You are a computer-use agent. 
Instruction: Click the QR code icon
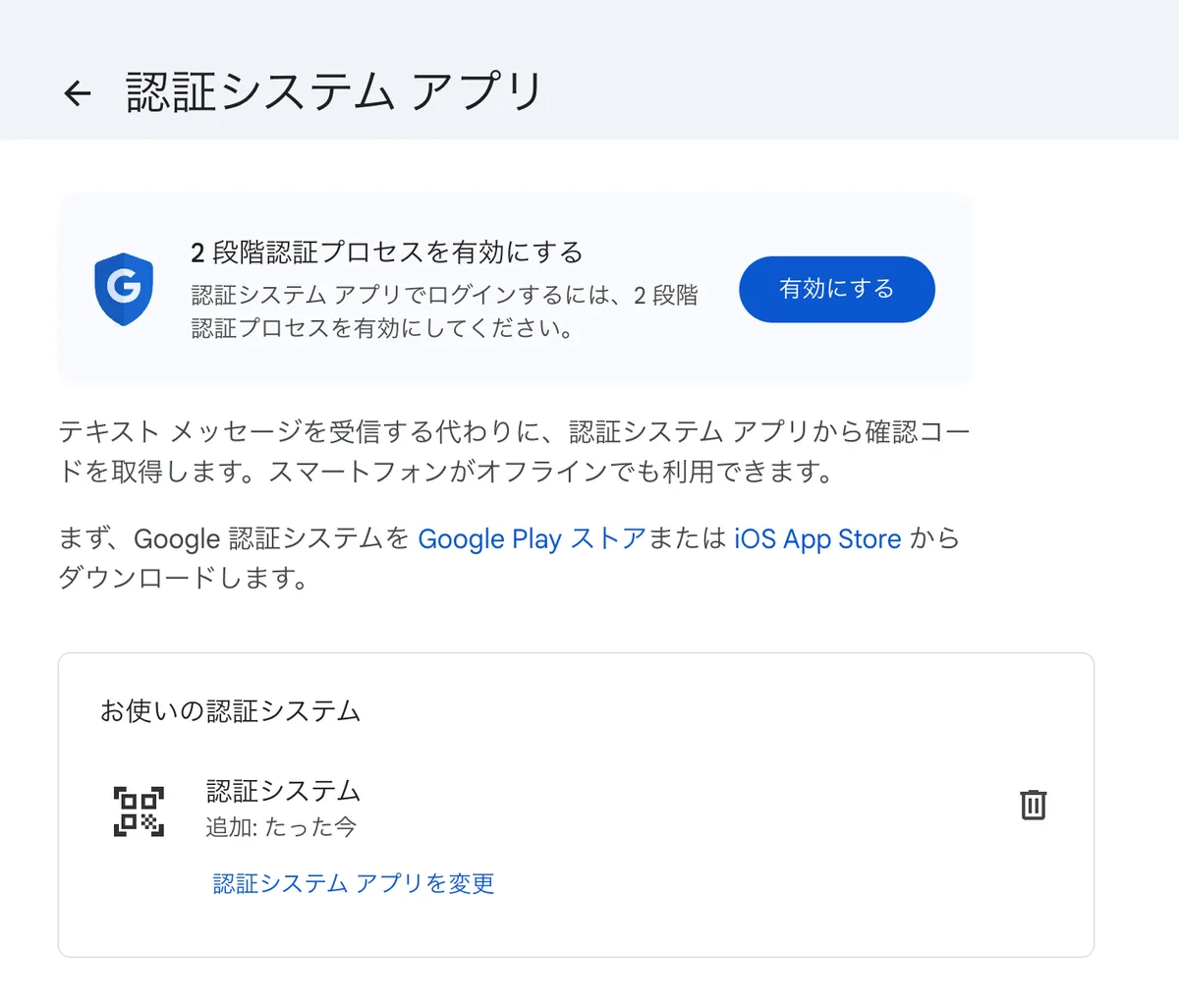pos(139,812)
